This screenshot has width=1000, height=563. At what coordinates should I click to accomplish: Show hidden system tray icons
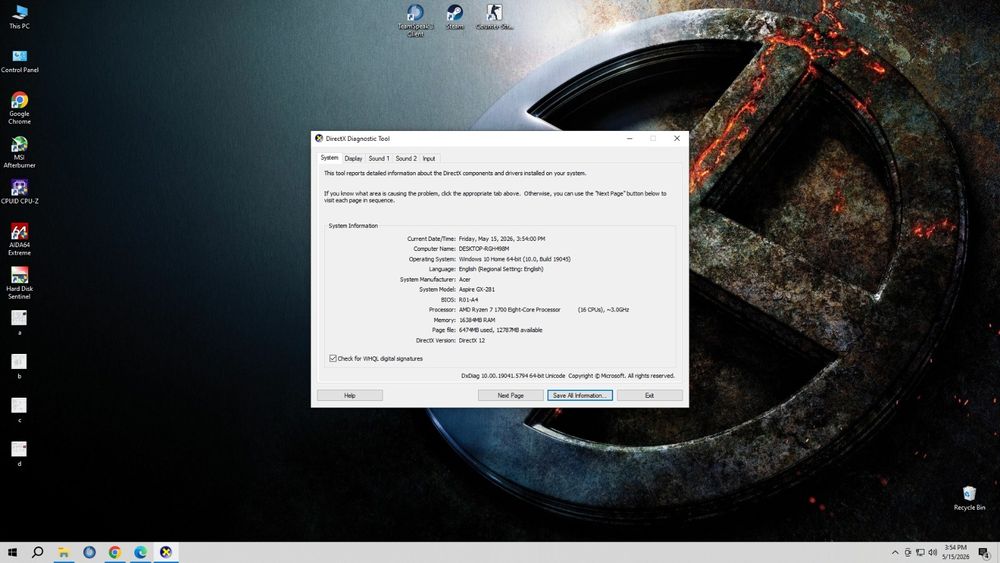(x=895, y=552)
